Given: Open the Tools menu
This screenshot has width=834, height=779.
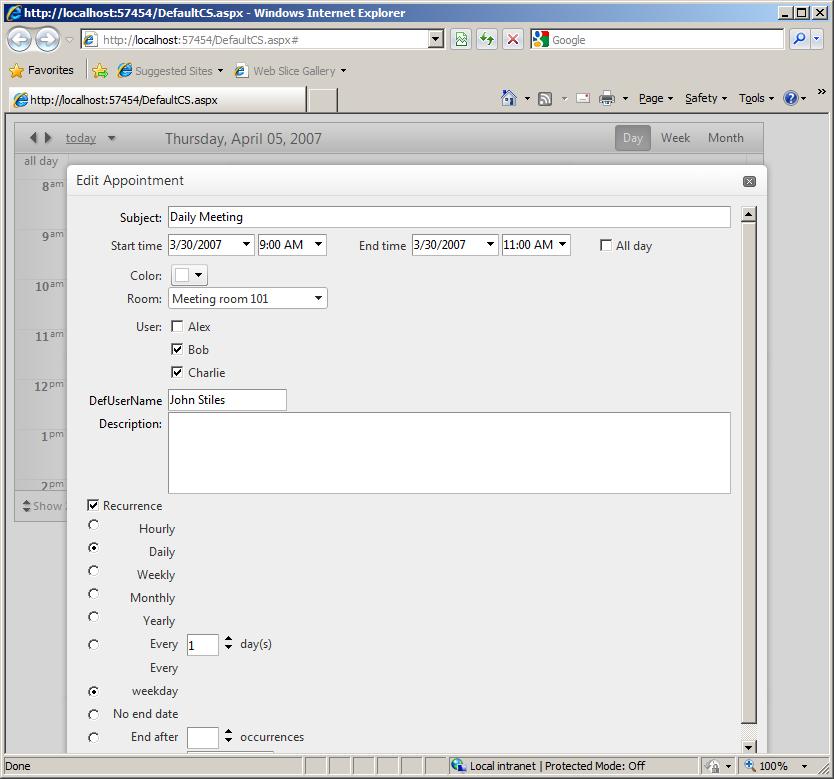Looking at the screenshot, I should pos(756,98).
